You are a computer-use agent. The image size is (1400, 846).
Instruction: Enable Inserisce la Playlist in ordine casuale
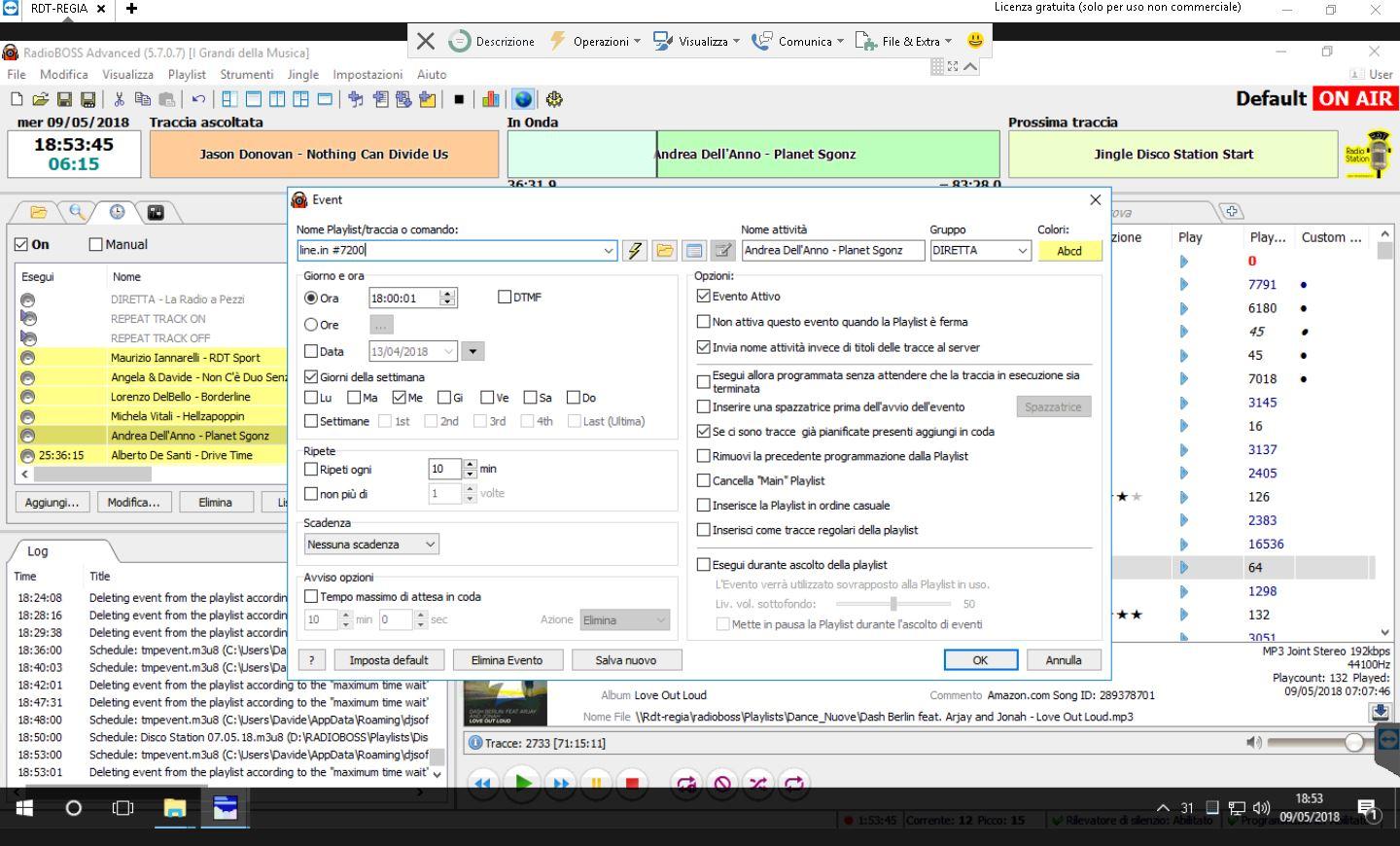point(704,505)
